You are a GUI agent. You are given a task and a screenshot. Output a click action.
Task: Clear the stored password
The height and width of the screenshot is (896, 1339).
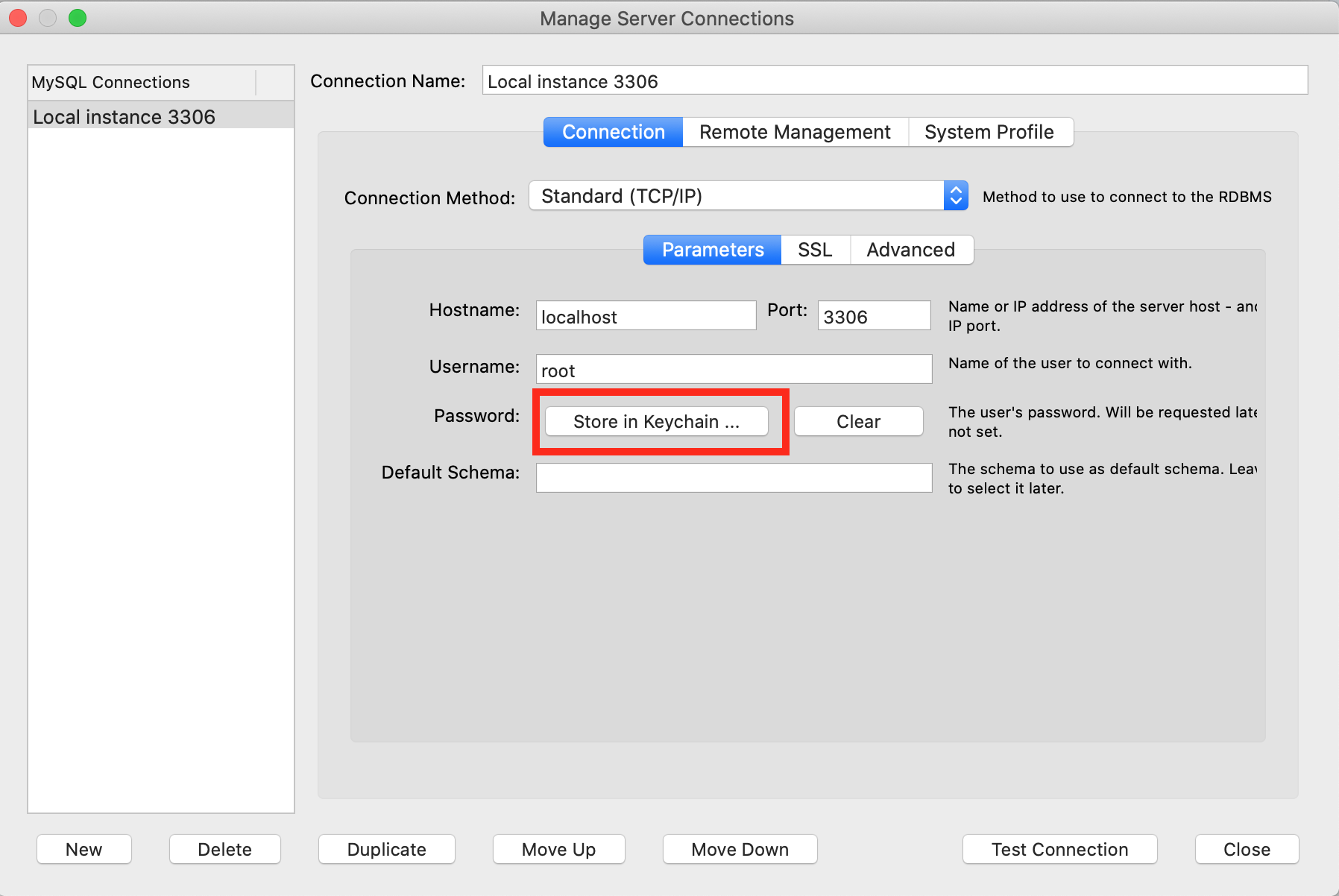point(859,421)
